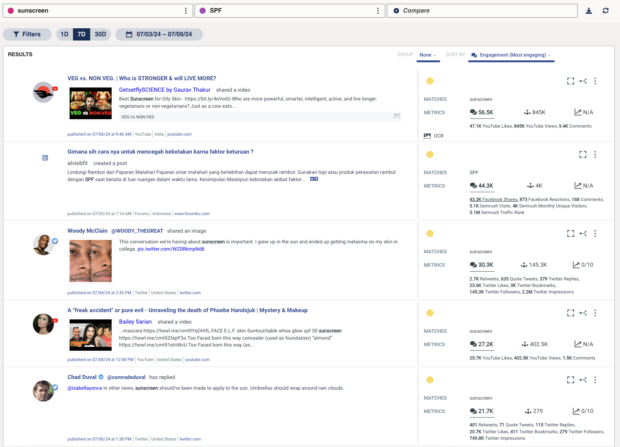Expand Chad Duval reply fullscreen
This screenshot has width=620, height=447.
coord(570,380)
